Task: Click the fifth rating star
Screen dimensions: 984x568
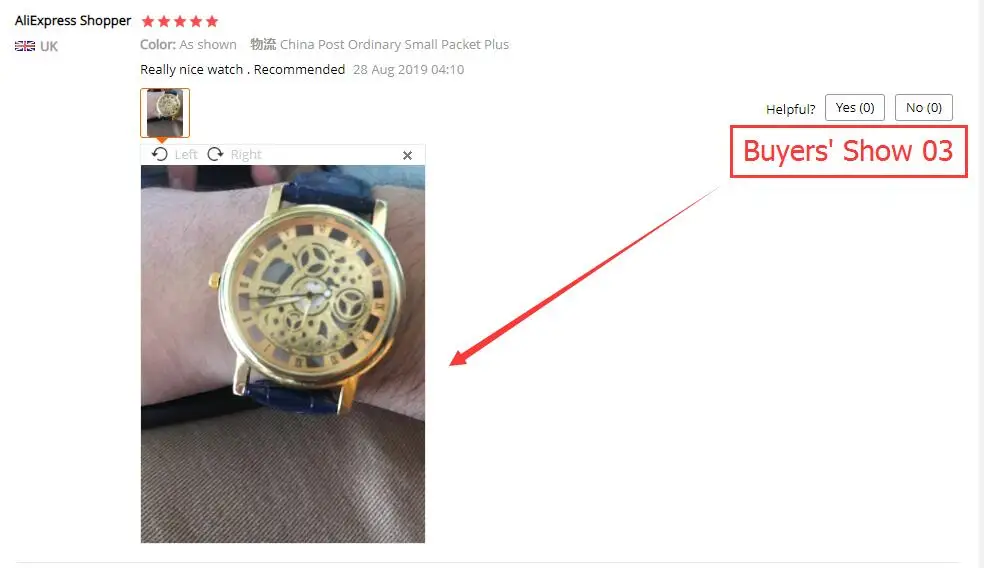Action: pyautogui.click(x=212, y=21)
